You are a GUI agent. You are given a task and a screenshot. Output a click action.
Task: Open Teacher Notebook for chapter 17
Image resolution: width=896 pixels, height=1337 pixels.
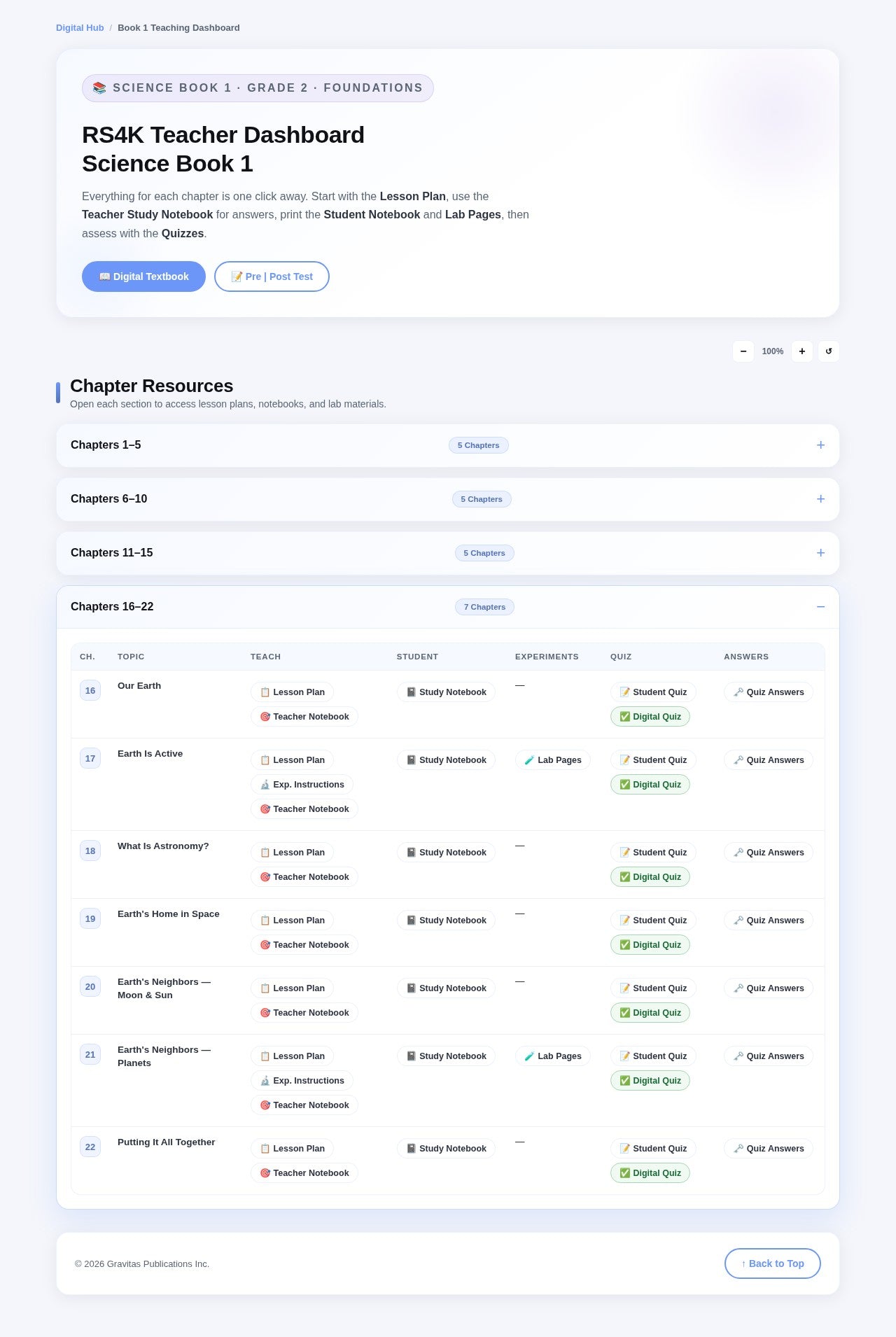[304, 809]
